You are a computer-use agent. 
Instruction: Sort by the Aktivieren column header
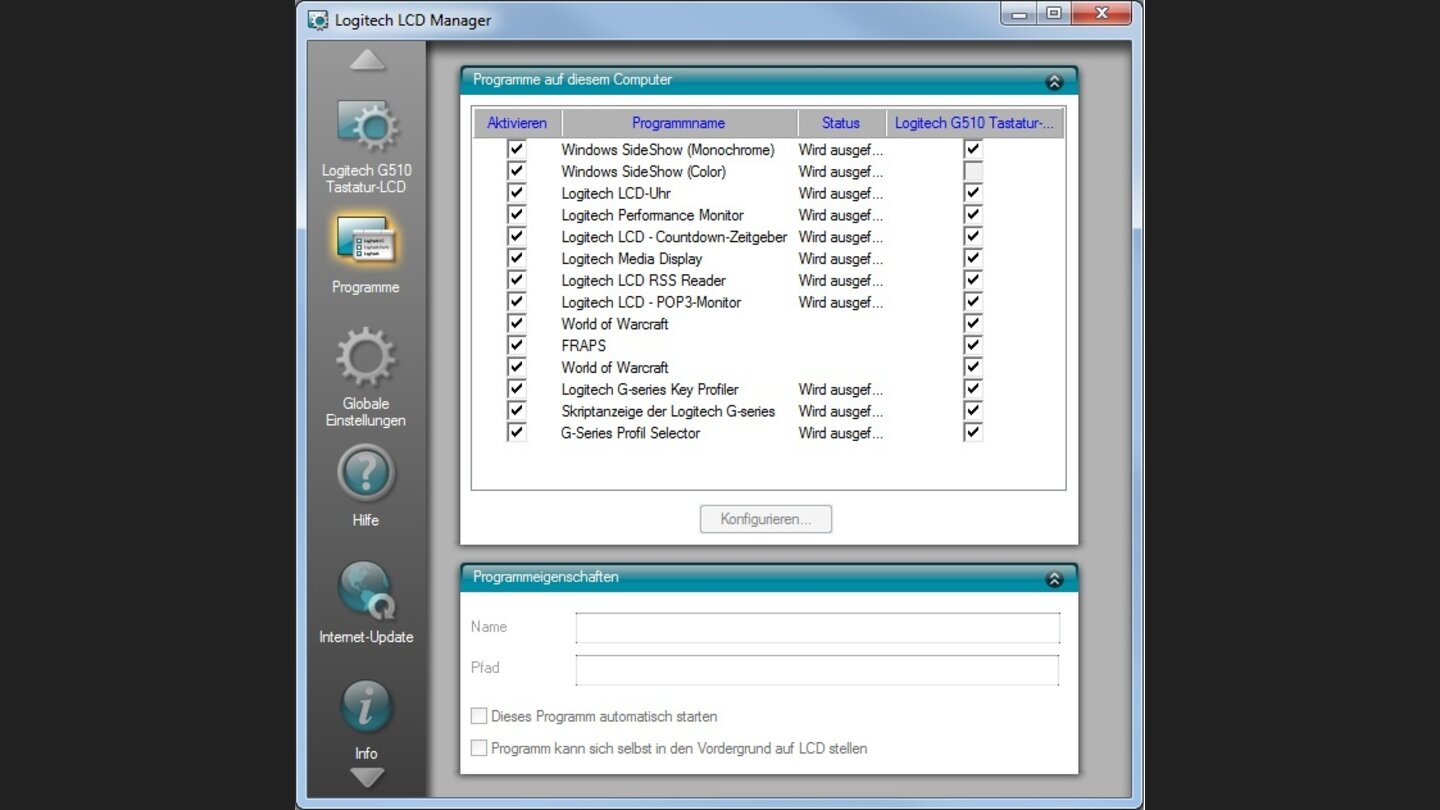[517, 123]
